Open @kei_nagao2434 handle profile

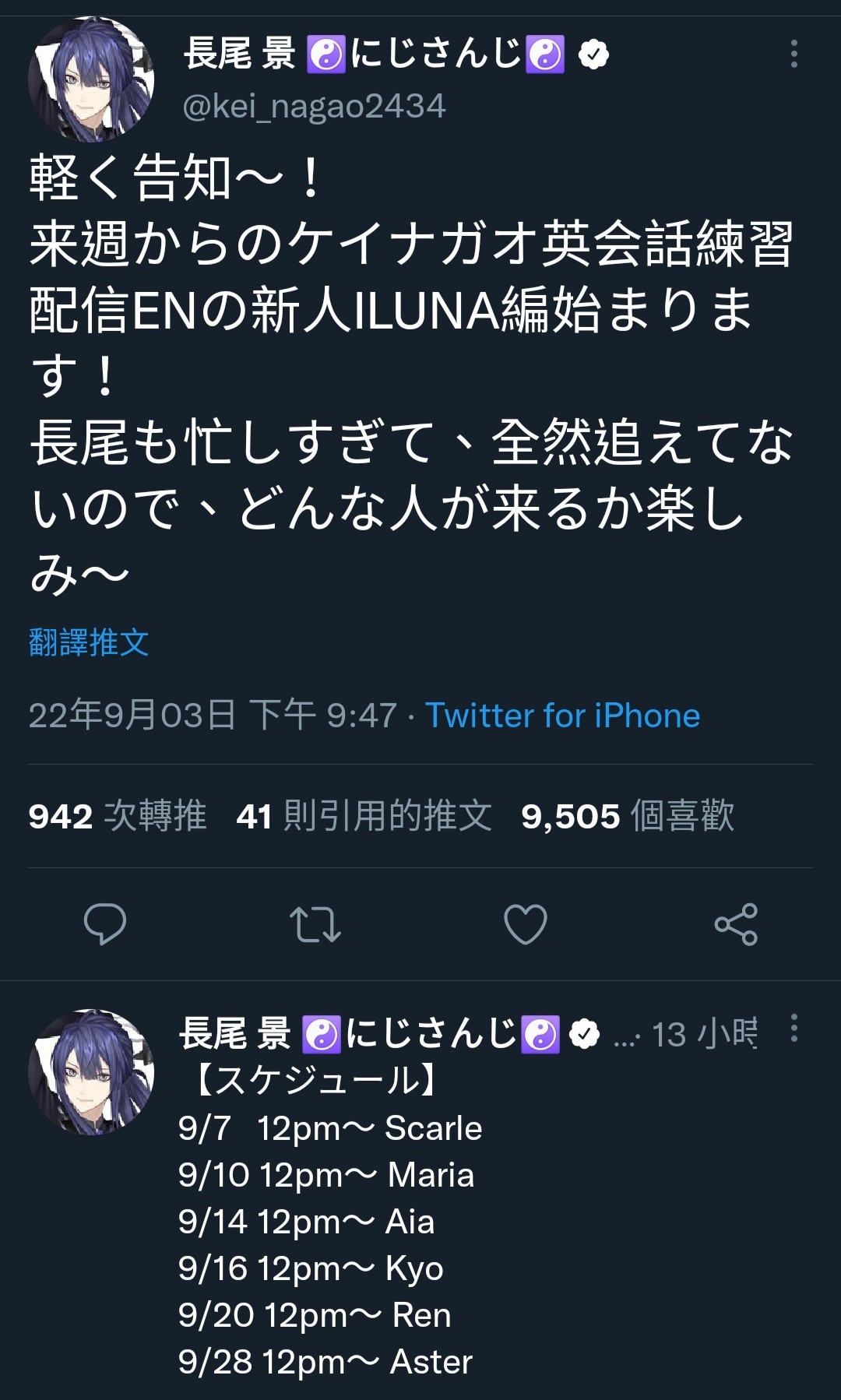(314, 106)
